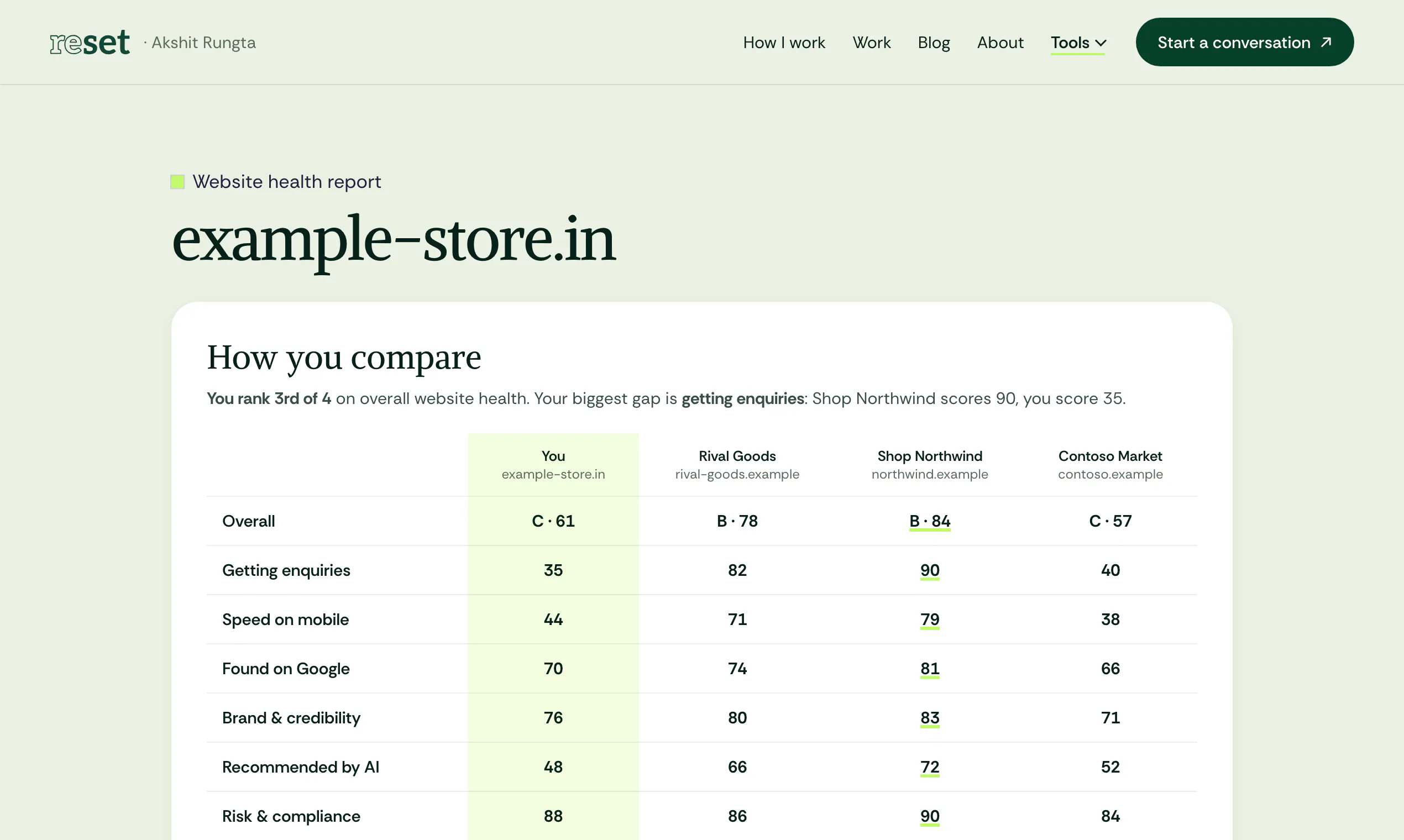Click the Getting enquiries row label
Image resolution: width=1404 pixels, height=840 pixels.
click(286, 570)
